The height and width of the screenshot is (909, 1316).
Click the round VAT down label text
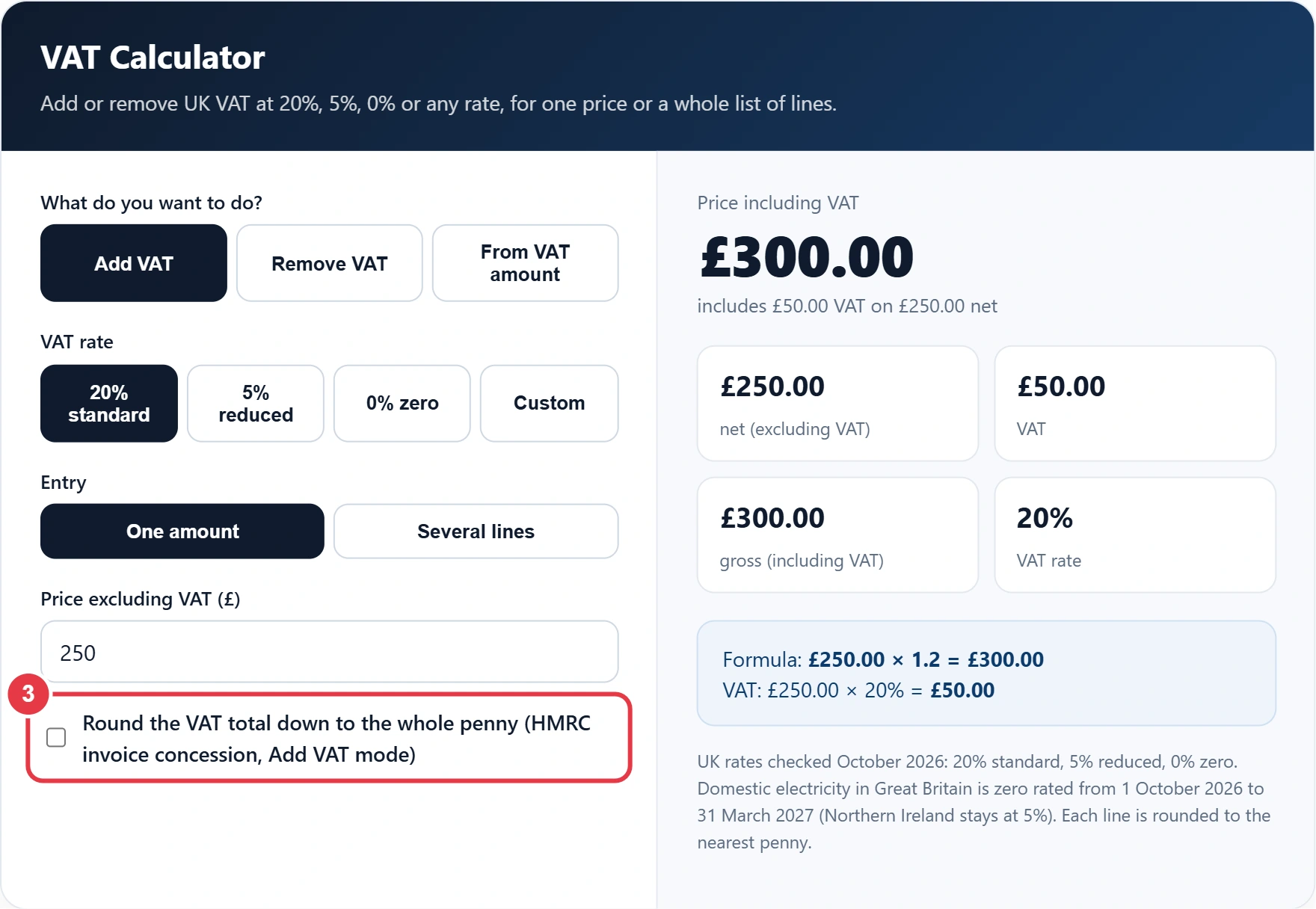tap(336, 739)
